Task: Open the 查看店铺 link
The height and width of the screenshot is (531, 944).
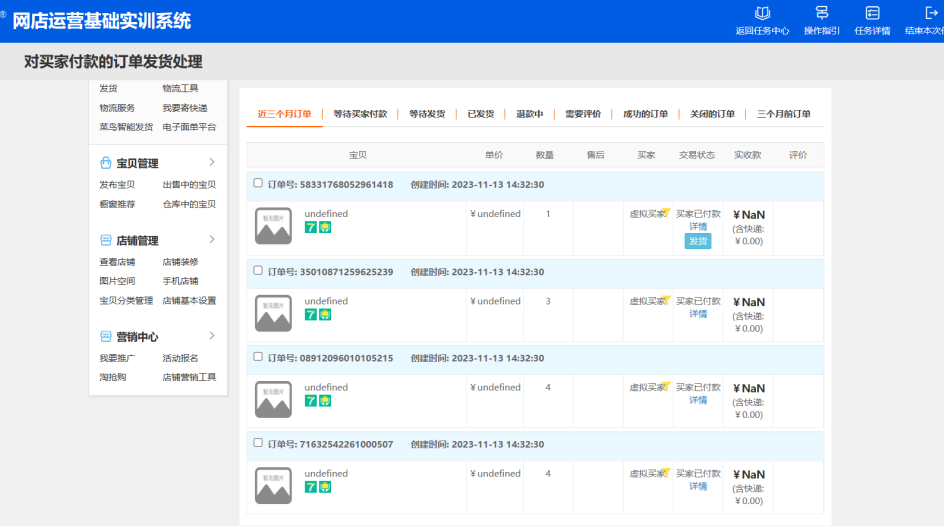Action: point(117,262)
